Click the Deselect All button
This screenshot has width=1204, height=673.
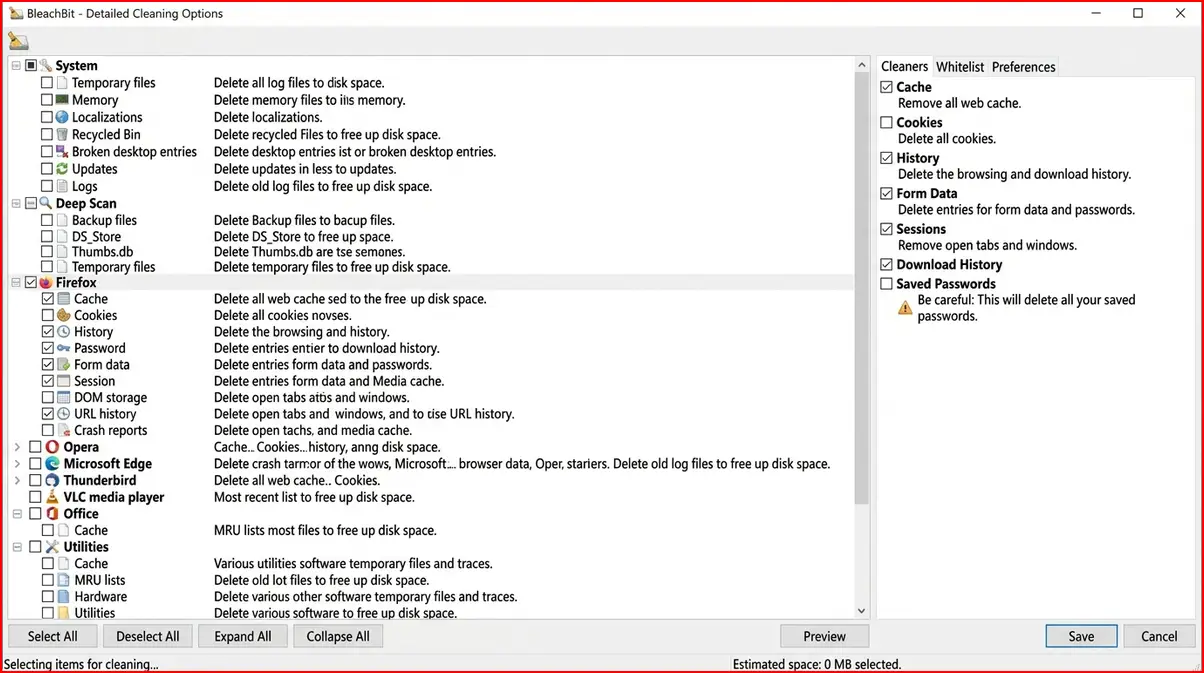tap(148, 636)
